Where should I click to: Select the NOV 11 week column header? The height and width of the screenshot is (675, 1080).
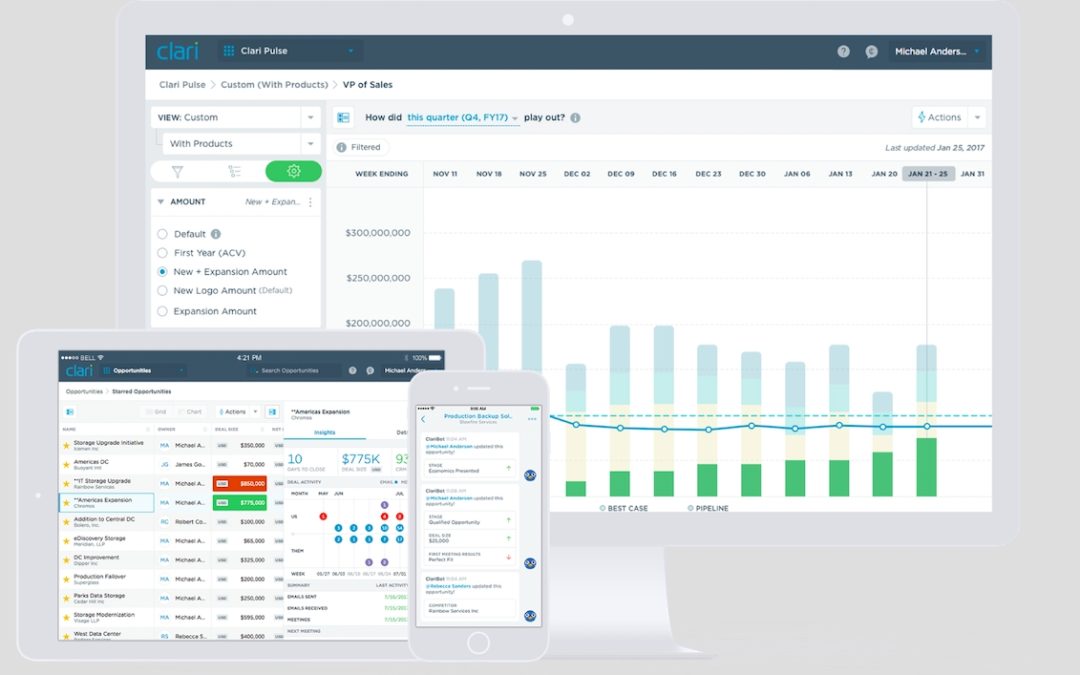point(445,174)
